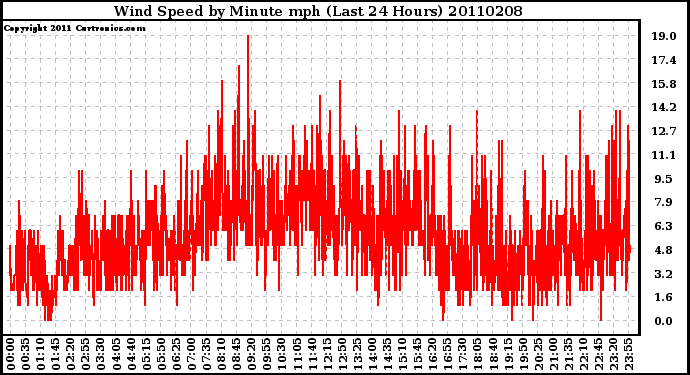The height and width of the screenshot is (375, 690).
Task: Click the 17:30 time axis label
Action: pos(463,354)
